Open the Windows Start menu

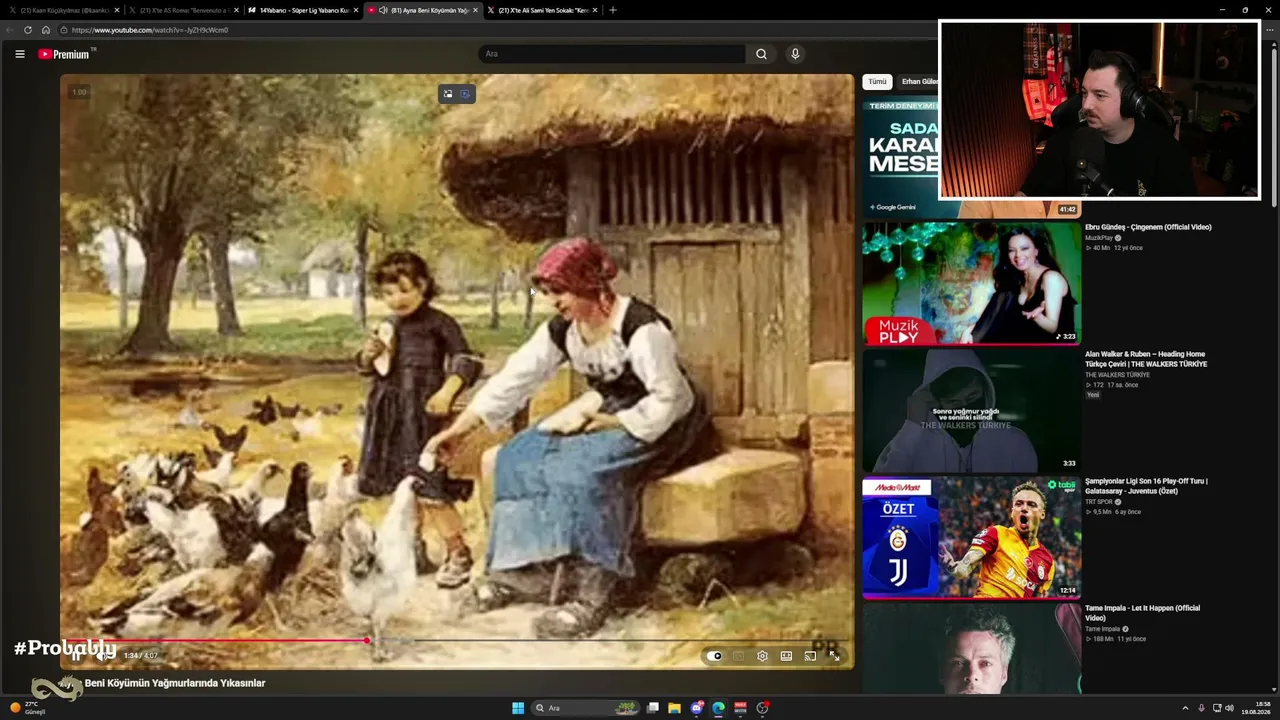(x=518, y=708)
